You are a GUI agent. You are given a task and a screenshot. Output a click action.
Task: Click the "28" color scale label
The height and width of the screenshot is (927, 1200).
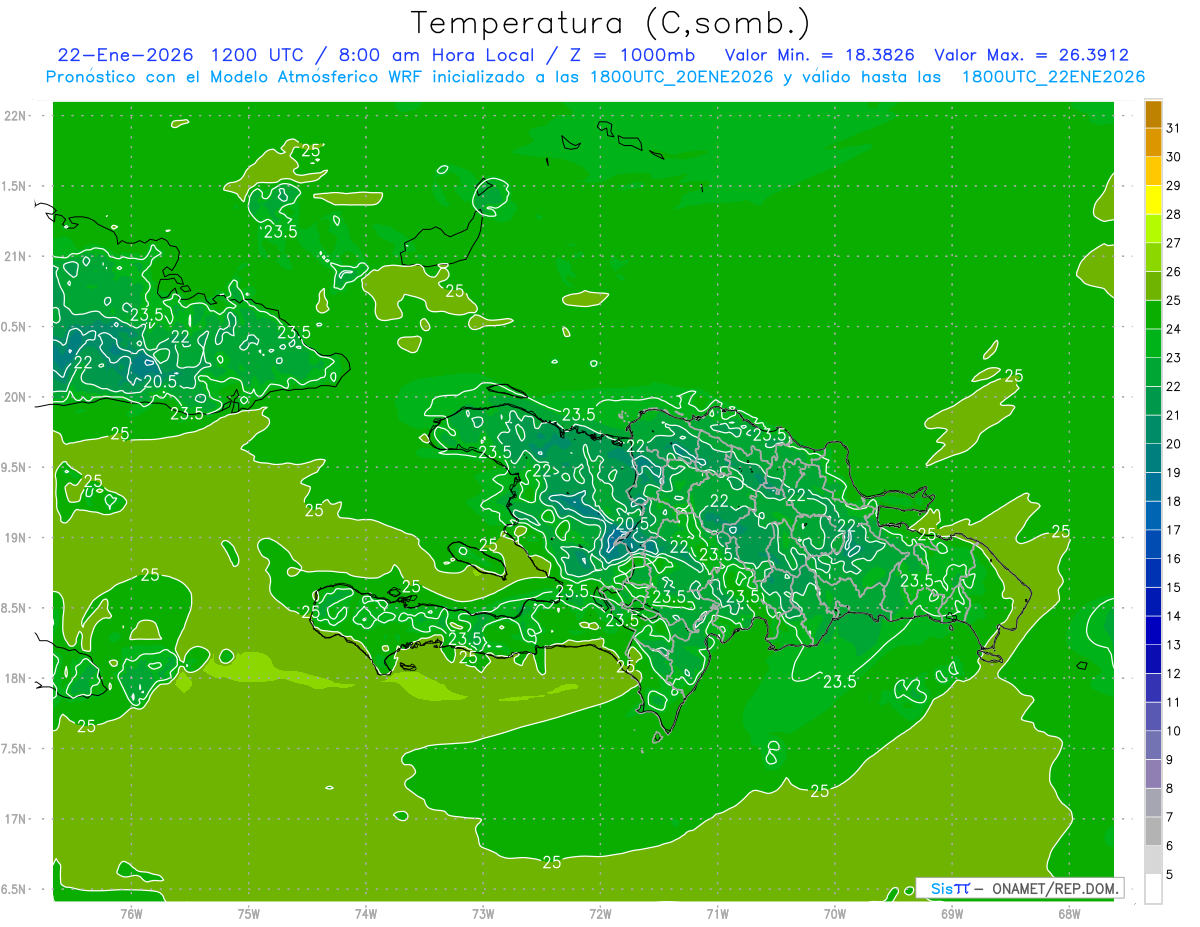[1174, 214]
